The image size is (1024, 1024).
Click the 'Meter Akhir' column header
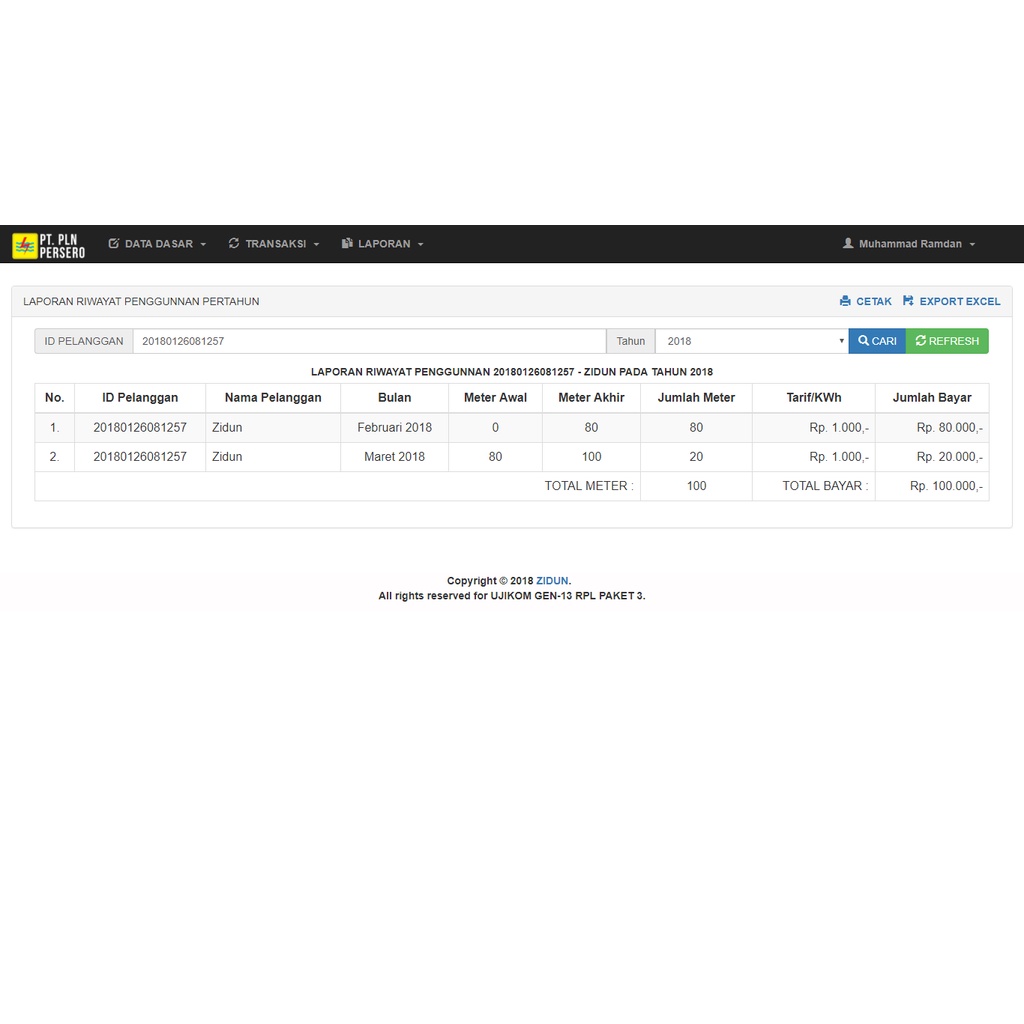click(x=591, y=398)
